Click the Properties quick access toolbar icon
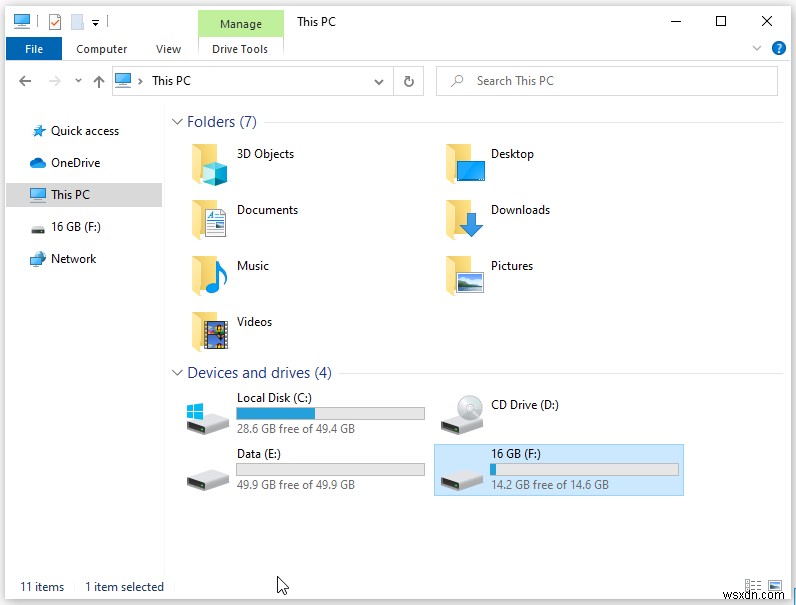796x605 pixels. click(x=55, y=22)
